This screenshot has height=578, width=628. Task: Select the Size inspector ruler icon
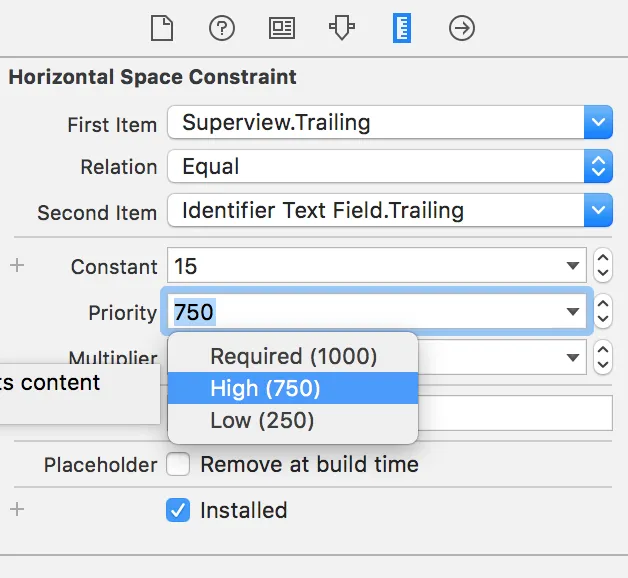pyautogui.click(x=402, y=28)
